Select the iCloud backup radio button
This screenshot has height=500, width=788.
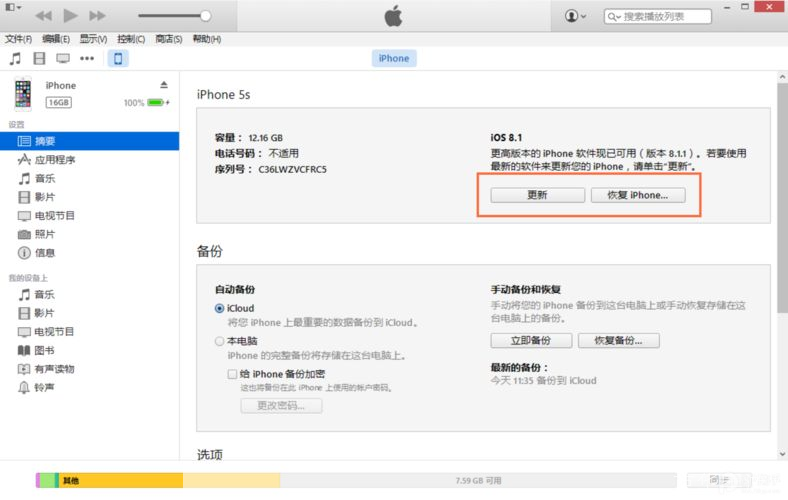pos(219,309)
